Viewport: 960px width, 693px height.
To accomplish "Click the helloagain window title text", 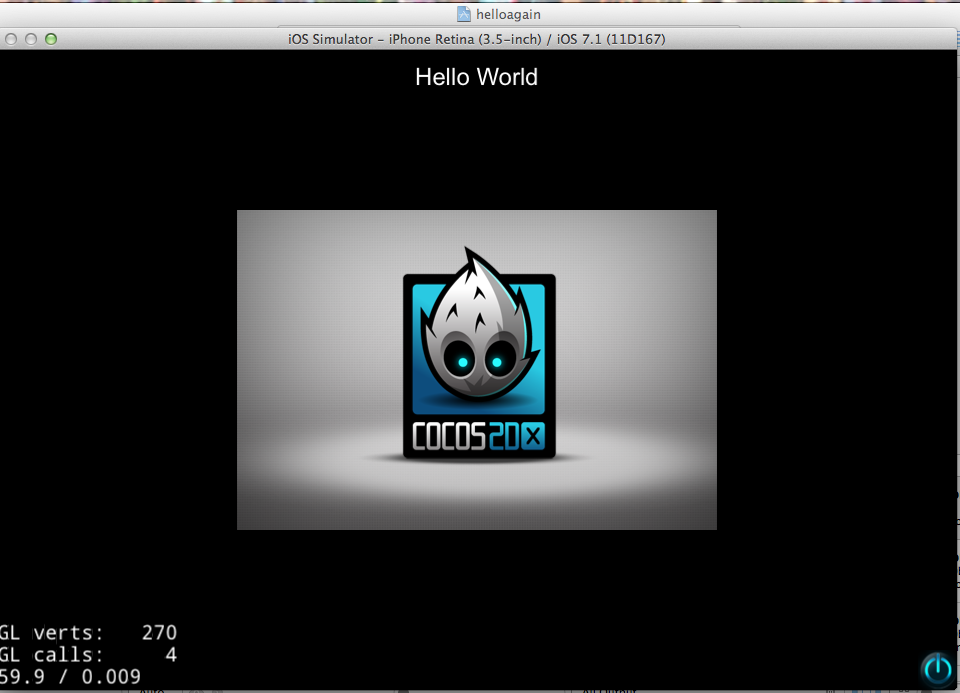I will [508, 14].
